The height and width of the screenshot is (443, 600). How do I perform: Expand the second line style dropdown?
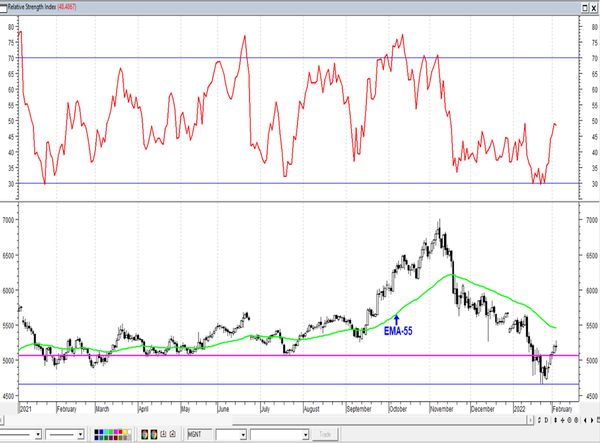[x=81, y=435]
